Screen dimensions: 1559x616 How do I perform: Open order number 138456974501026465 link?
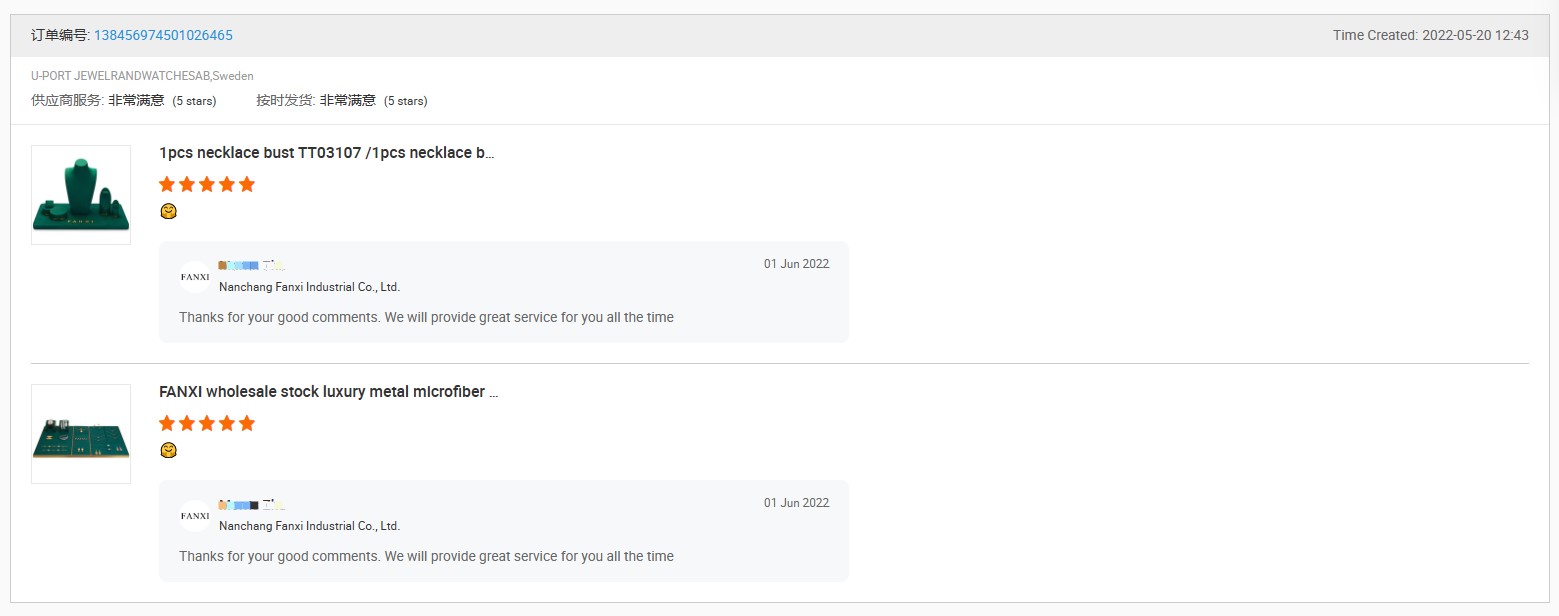coord(163,35)
